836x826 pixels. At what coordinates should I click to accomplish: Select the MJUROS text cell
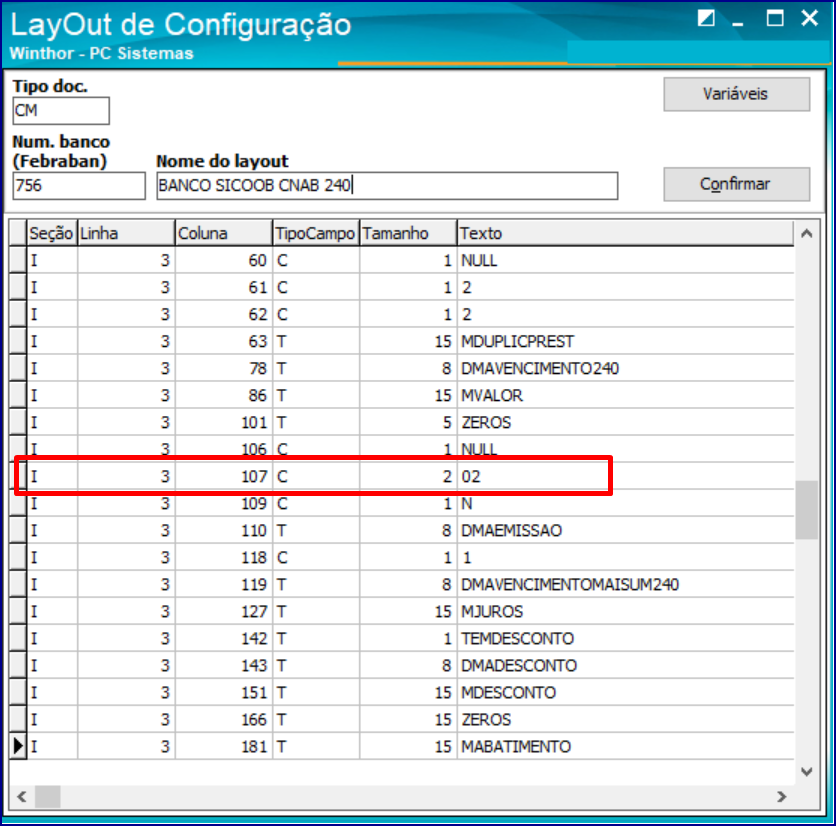(x=625, y=612)
